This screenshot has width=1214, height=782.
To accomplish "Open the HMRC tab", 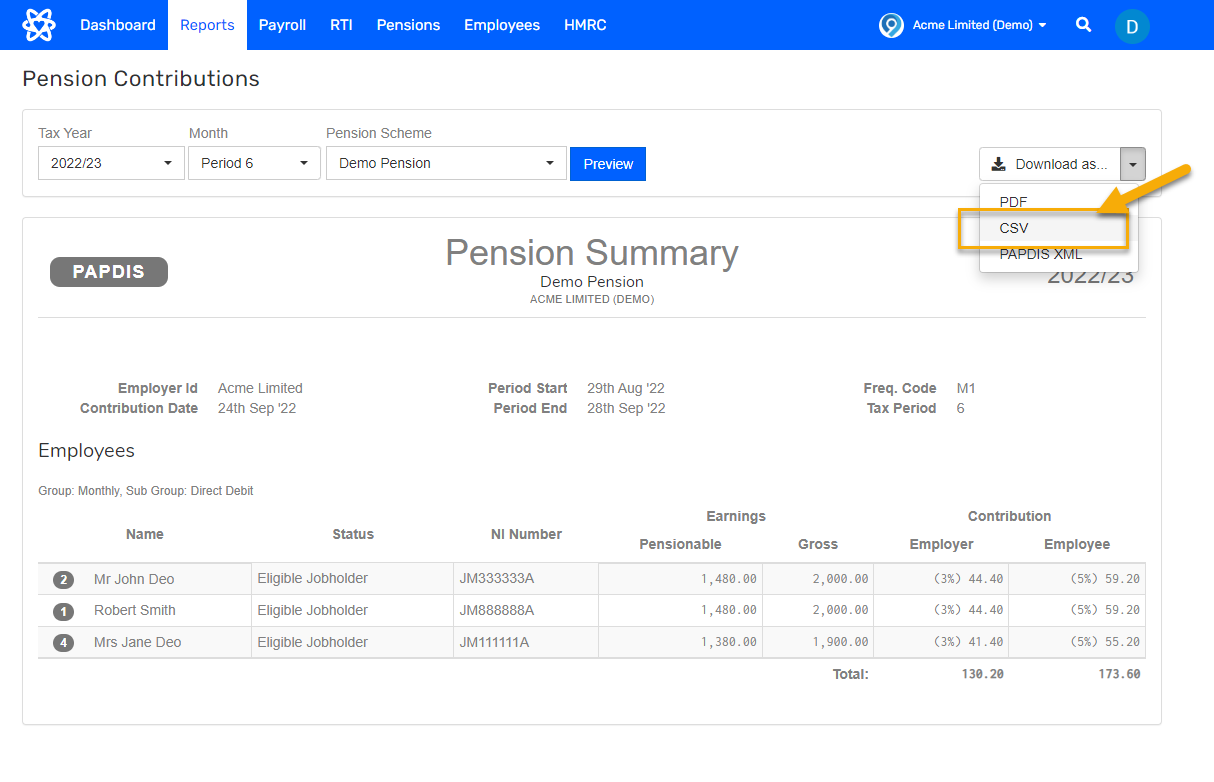I will [584, 25].
